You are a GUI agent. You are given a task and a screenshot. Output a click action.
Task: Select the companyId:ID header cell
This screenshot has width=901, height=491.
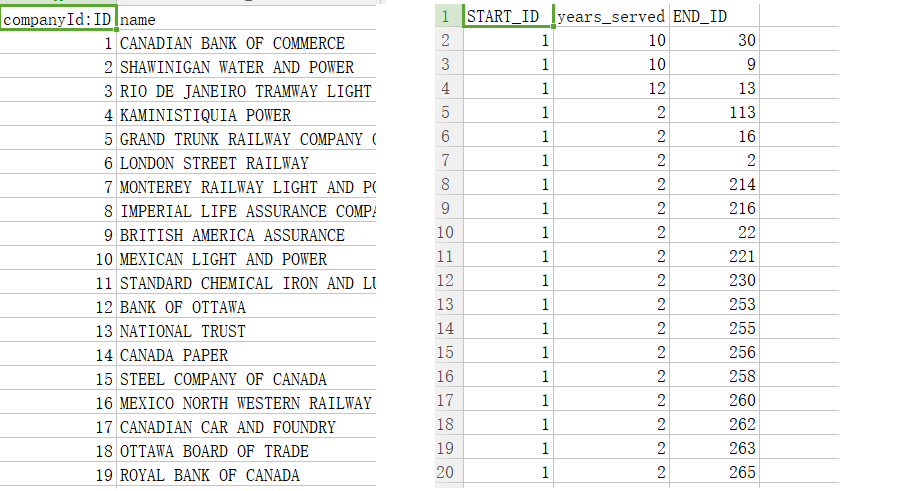[x=58, y=18]
